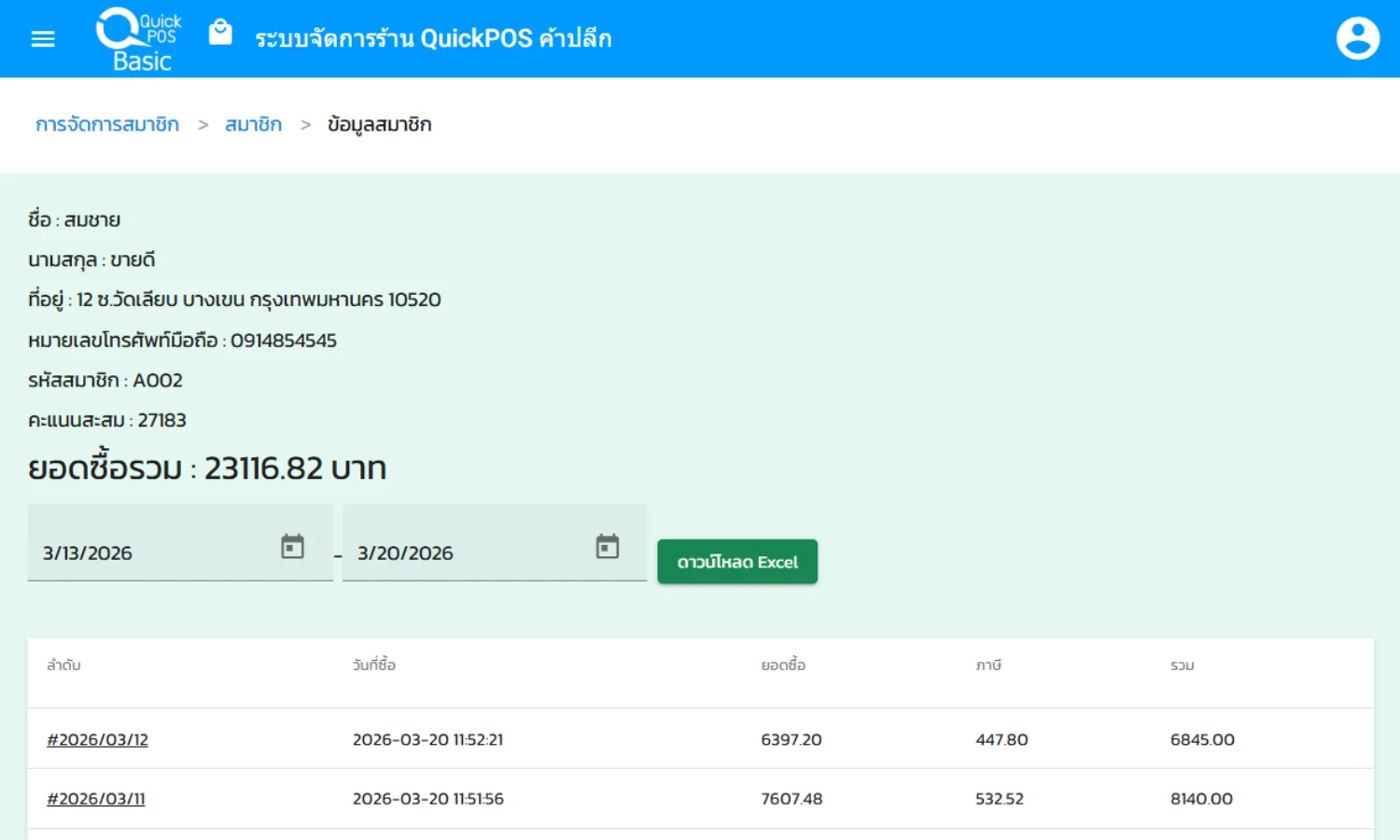
Task: Open order #2026/03/11 link
Action: (x=96, y=799)
